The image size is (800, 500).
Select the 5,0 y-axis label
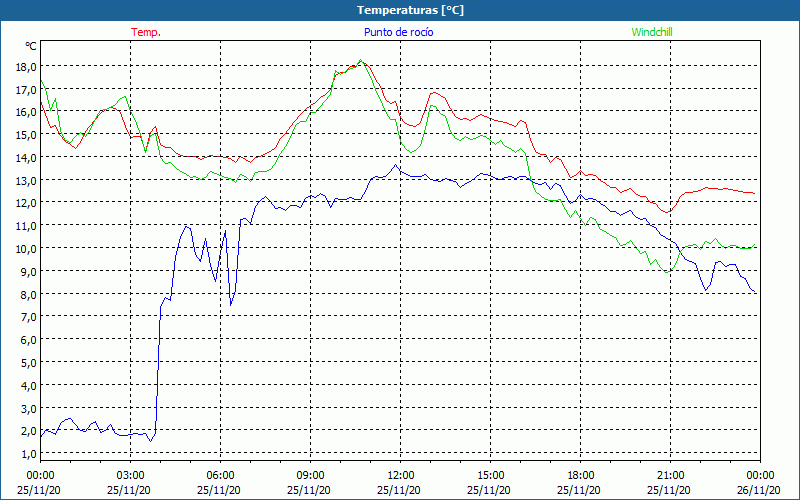[x=29, y=363]
